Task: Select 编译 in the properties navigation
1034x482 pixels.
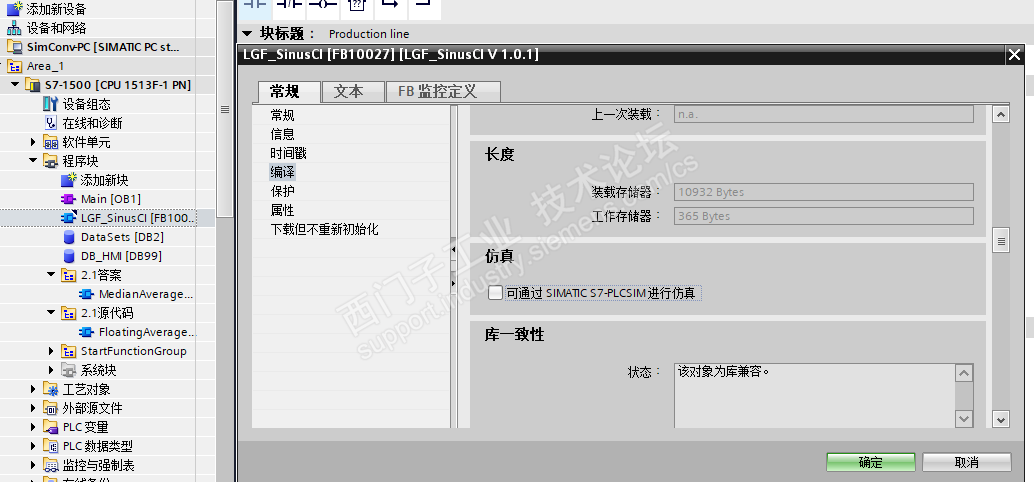Action: (x=283, y=173)
